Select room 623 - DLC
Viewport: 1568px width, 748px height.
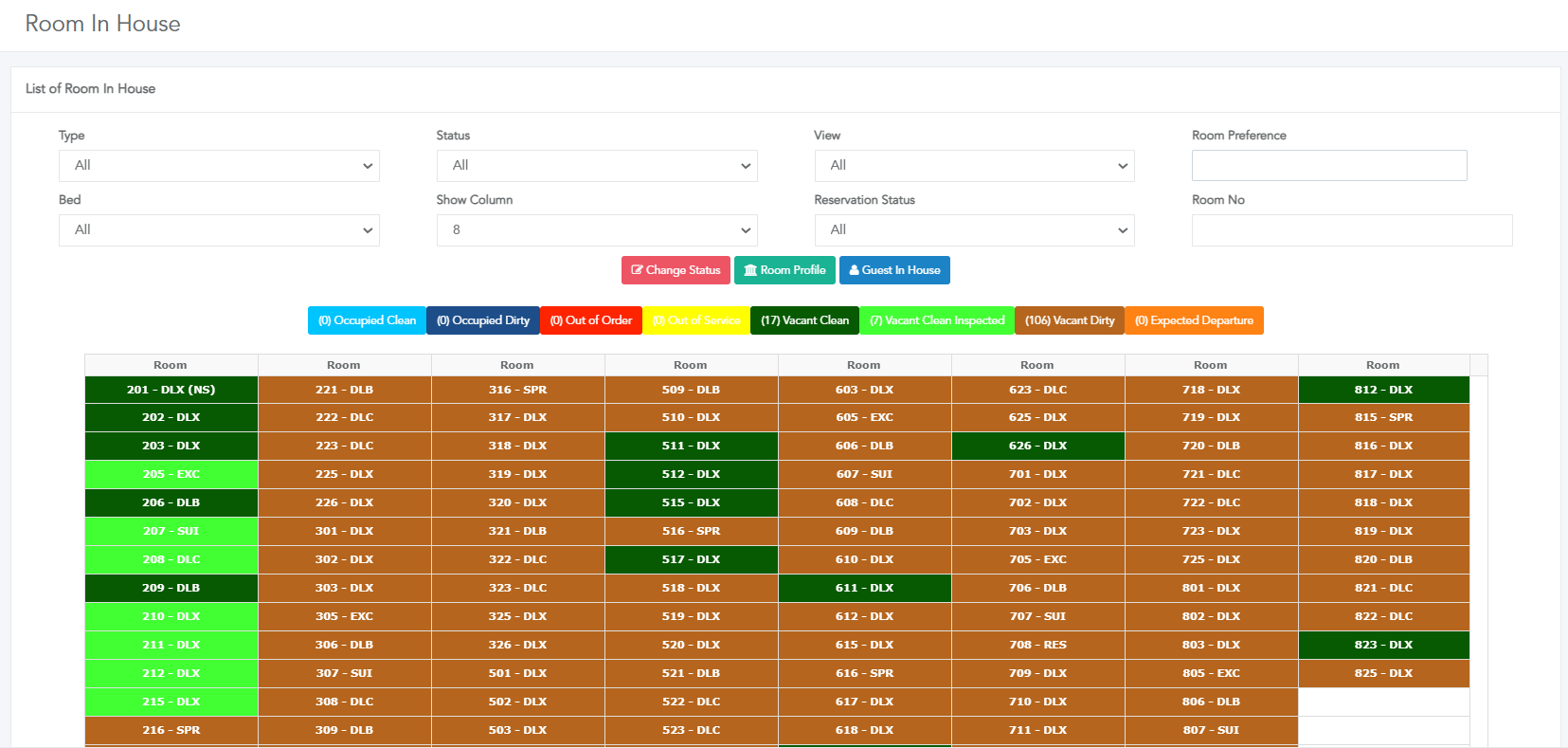point(1038,390)
